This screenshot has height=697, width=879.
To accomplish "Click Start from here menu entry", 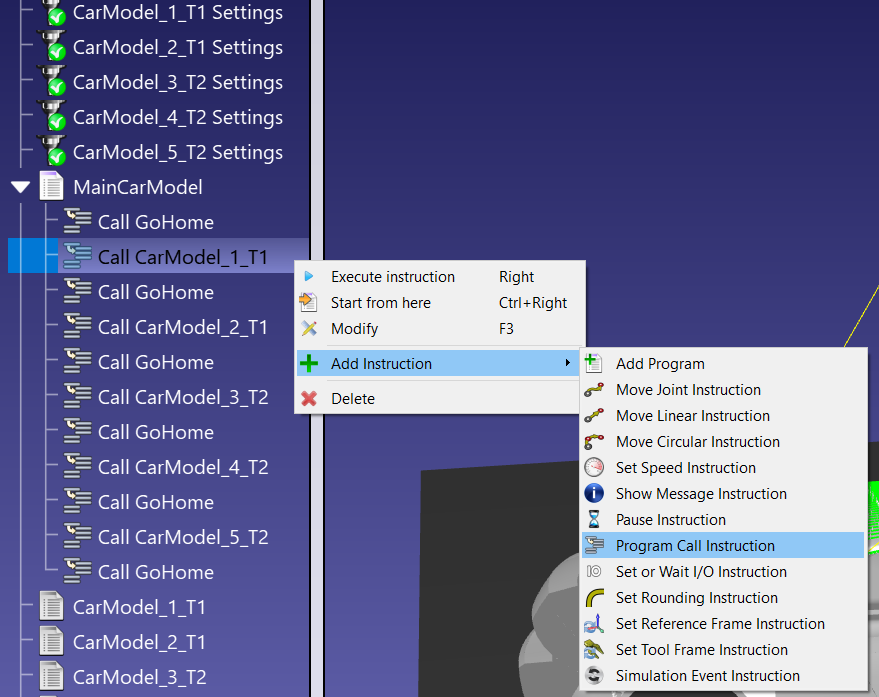I will [x=380, y=303].
